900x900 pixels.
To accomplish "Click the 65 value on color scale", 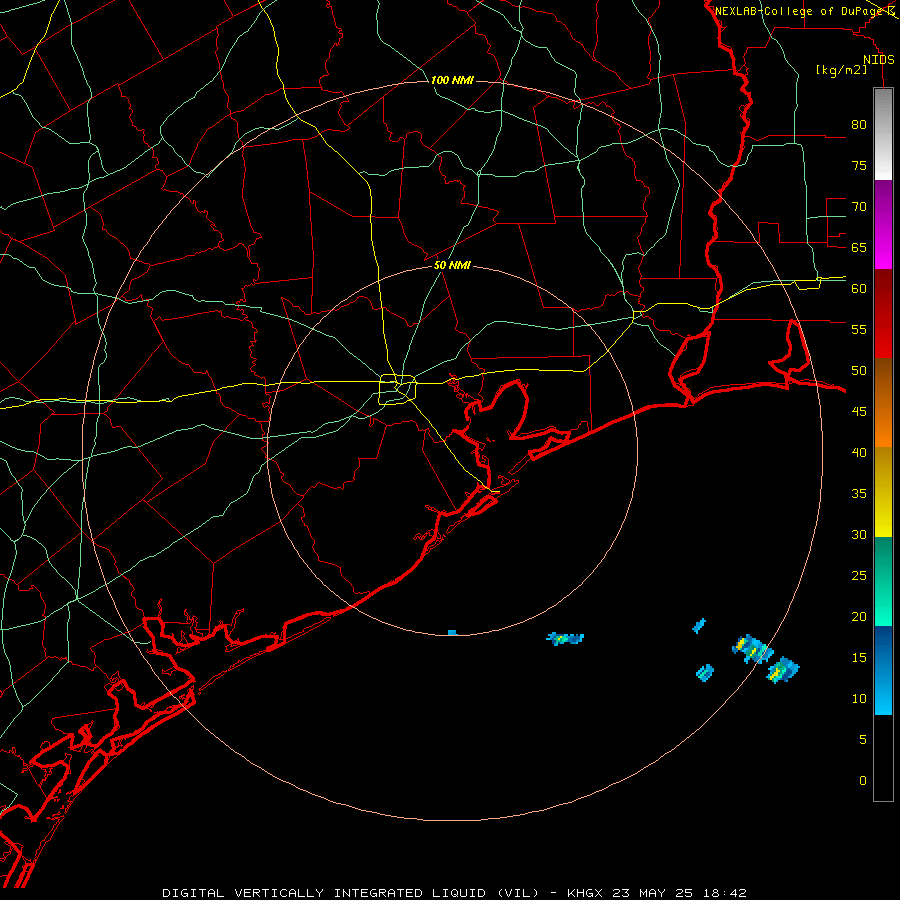I will tap(859, 247).
